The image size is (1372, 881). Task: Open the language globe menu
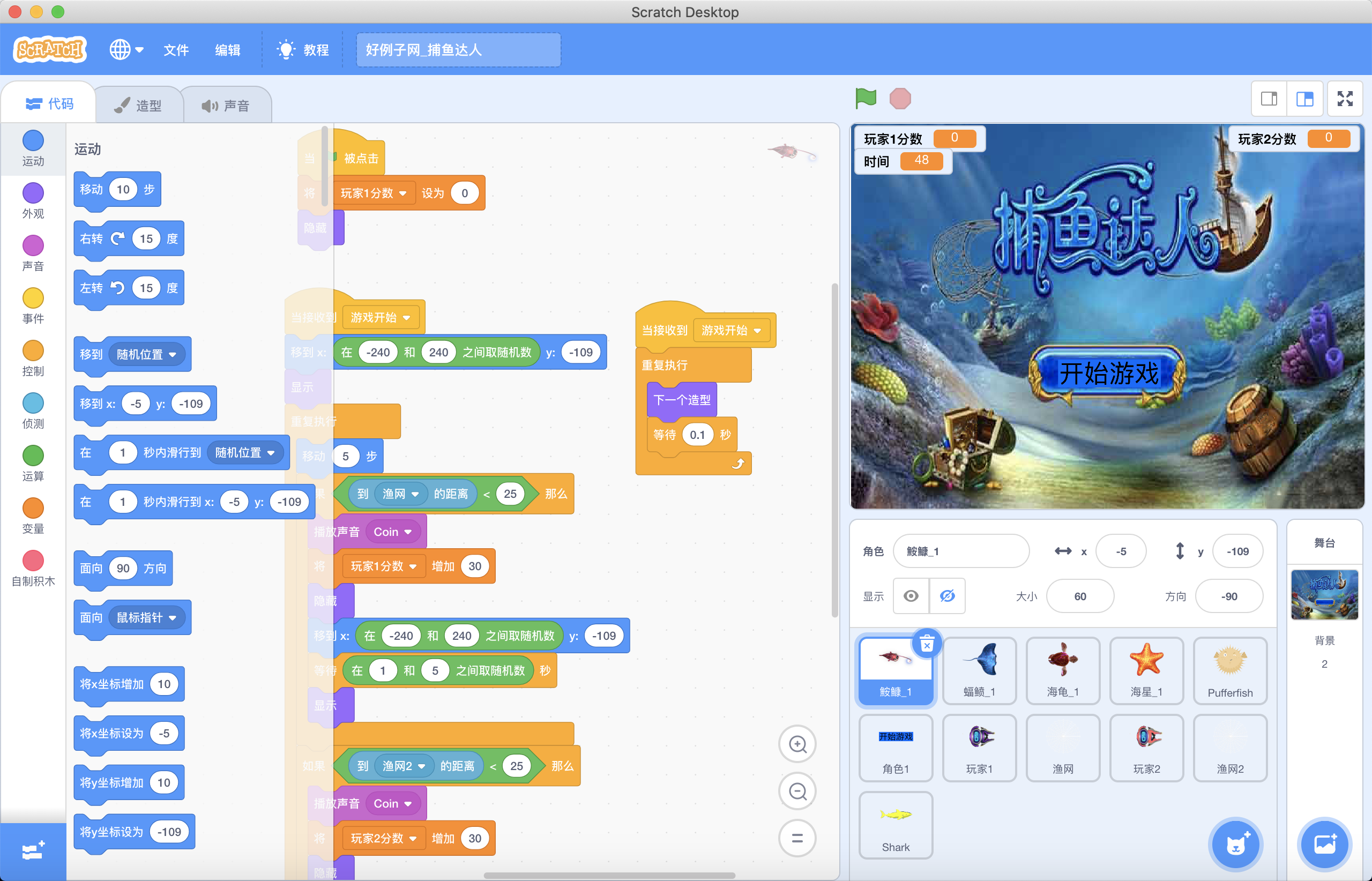126,50
